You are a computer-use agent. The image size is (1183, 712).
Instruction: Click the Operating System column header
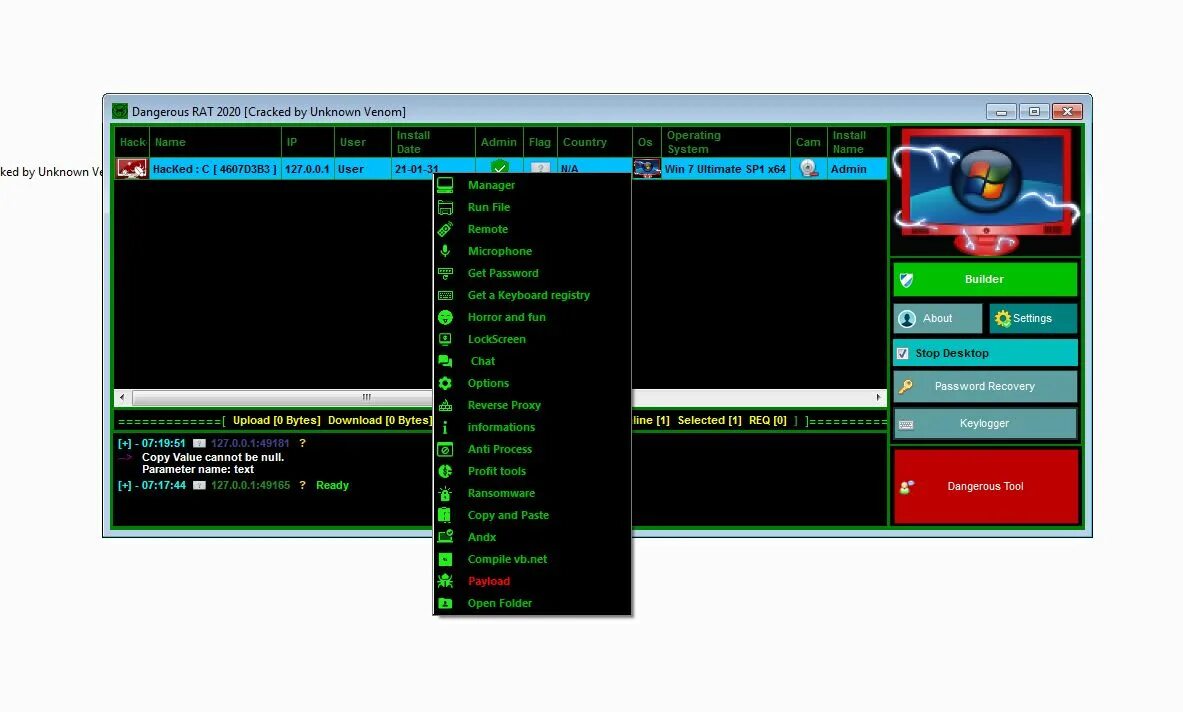click(x=726, y=142)
